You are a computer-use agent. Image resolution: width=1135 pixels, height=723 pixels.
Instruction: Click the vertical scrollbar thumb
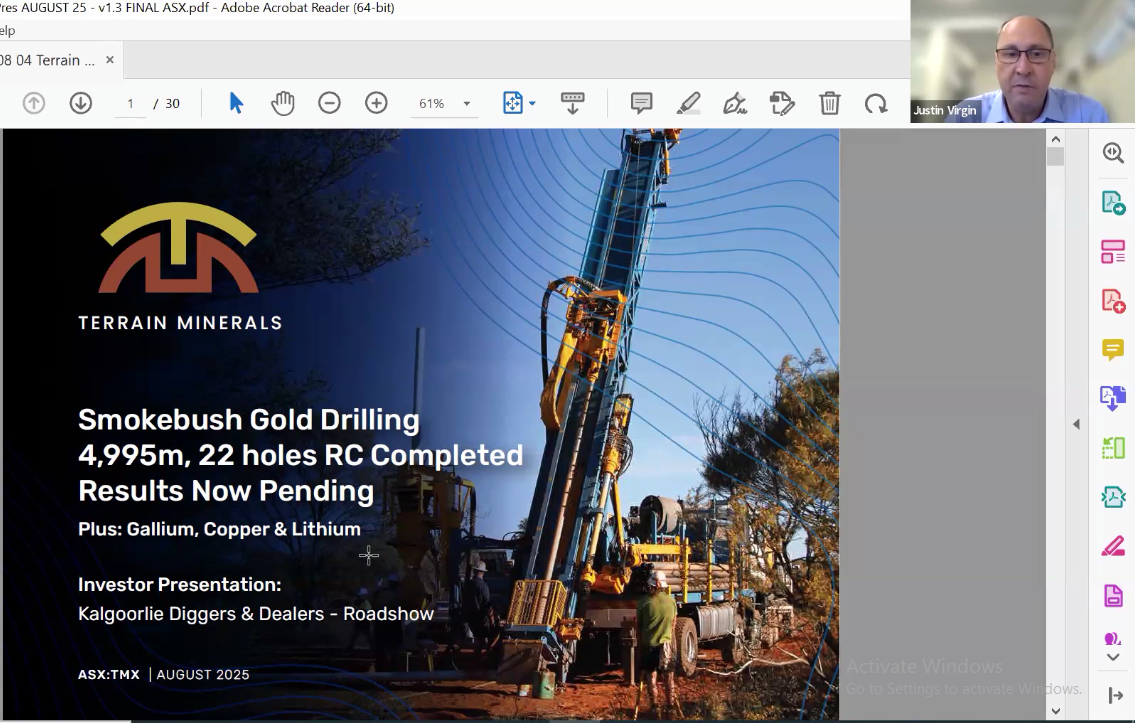[x=1055, y=157]
